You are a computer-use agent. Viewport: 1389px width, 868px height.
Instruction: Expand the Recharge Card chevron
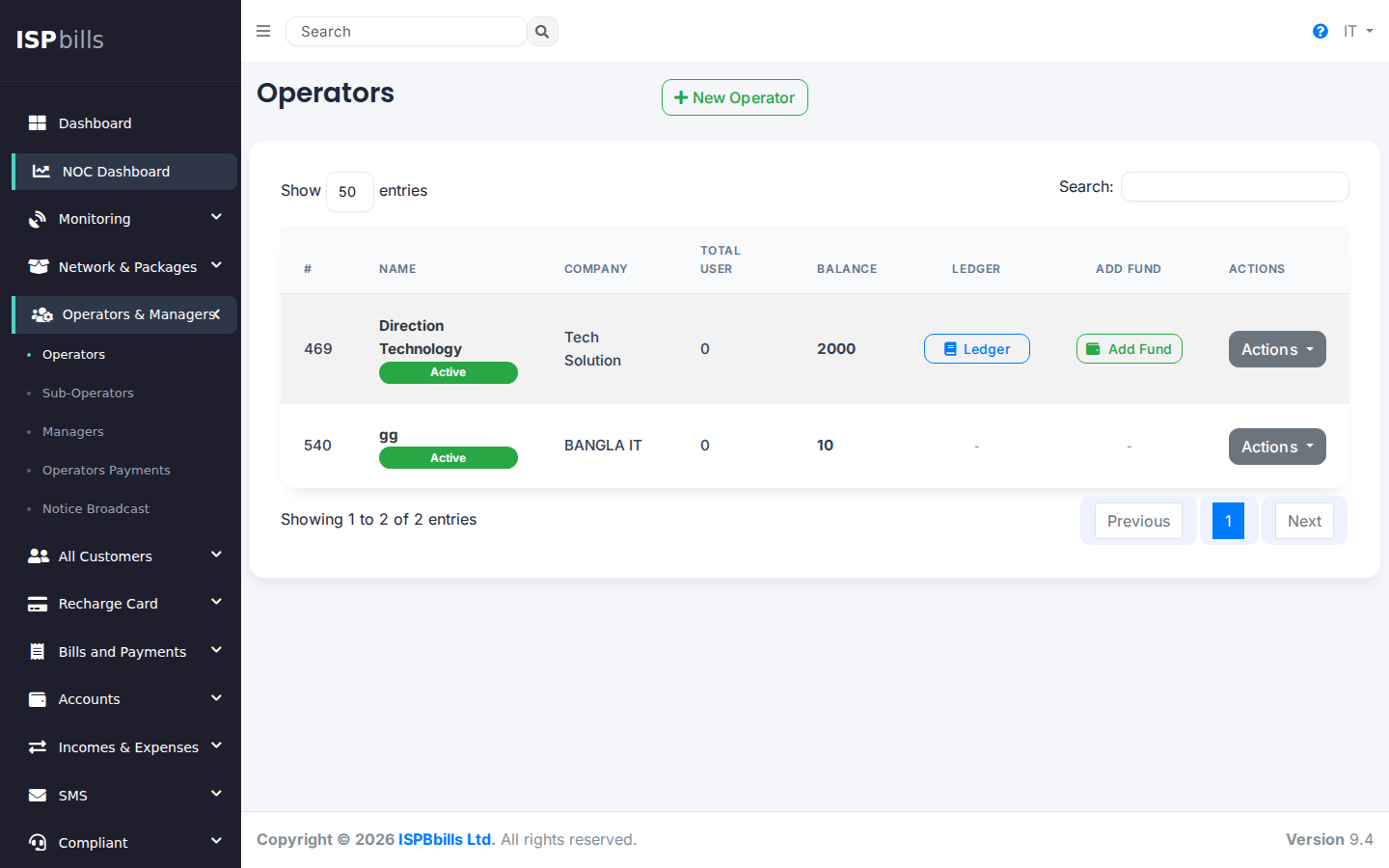coord(217,602)
